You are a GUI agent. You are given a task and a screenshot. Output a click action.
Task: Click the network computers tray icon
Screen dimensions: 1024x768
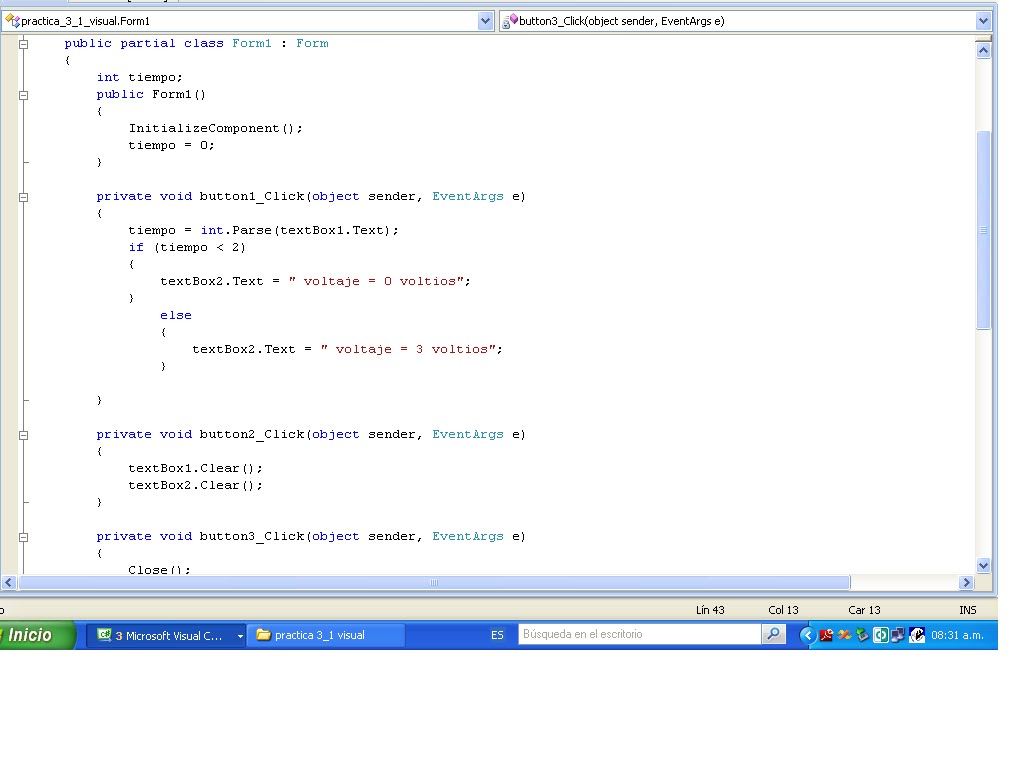pos(898,635)
